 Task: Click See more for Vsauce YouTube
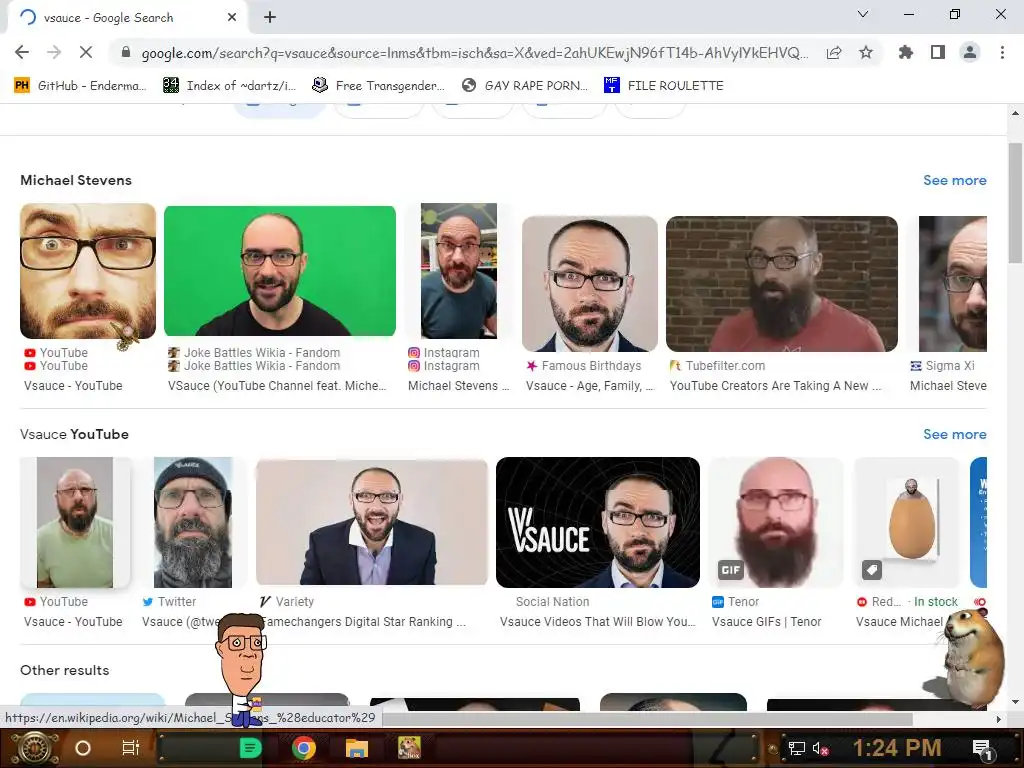tap(955, 434)
